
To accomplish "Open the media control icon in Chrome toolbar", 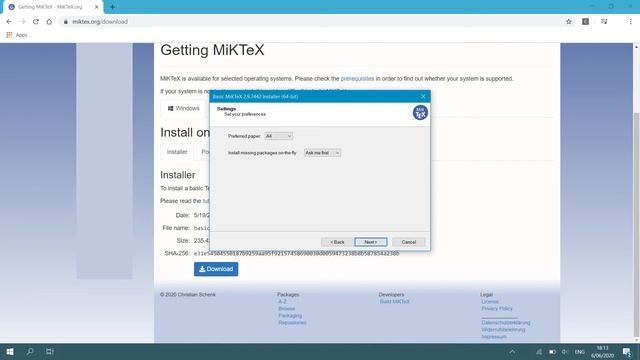I will pos(604,22).
